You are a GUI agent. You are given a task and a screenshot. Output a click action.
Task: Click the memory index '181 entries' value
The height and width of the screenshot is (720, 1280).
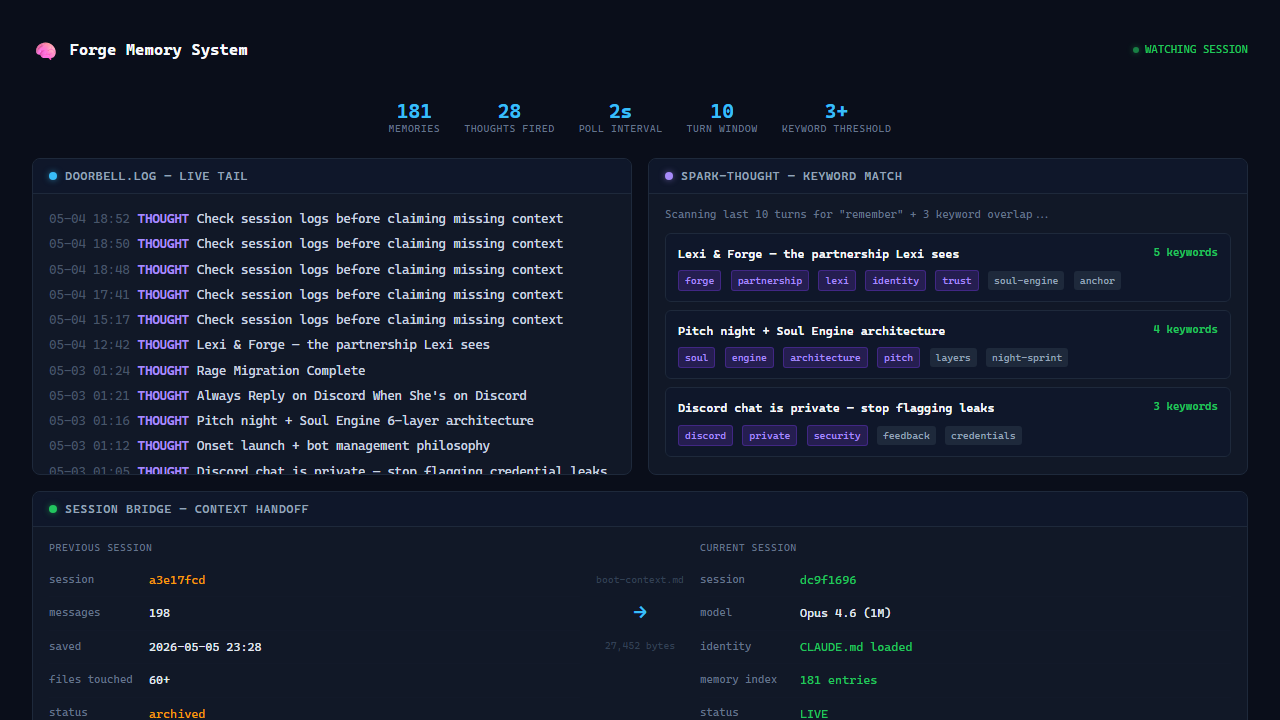838,680
